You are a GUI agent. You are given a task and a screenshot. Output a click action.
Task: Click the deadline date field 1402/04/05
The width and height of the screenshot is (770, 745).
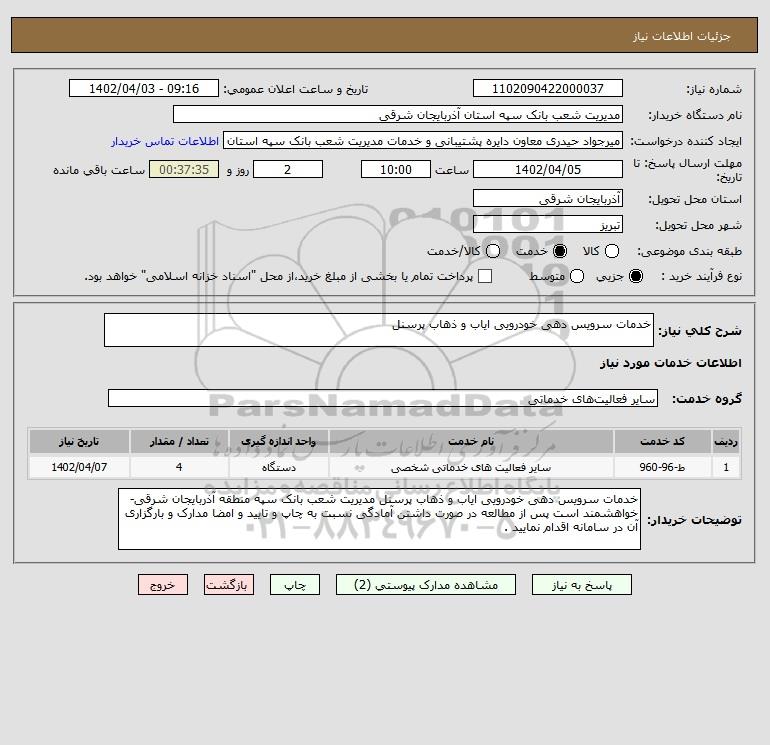548,170
